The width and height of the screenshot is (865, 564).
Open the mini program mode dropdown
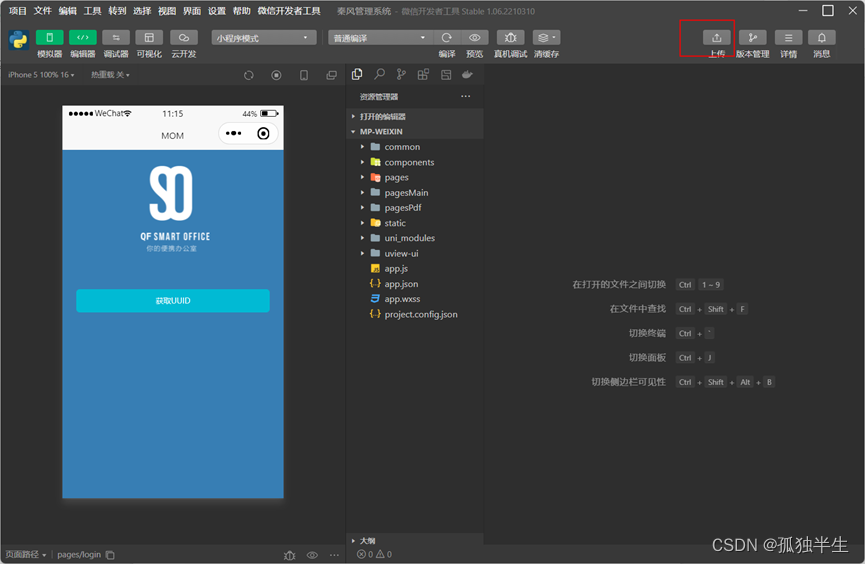264,38
